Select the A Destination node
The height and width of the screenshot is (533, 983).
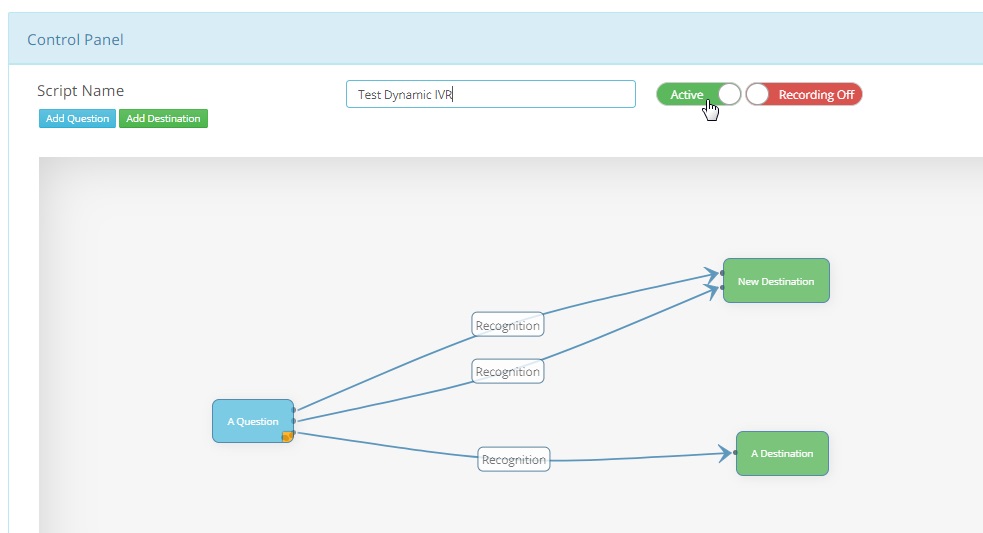[x=782, y=453]
